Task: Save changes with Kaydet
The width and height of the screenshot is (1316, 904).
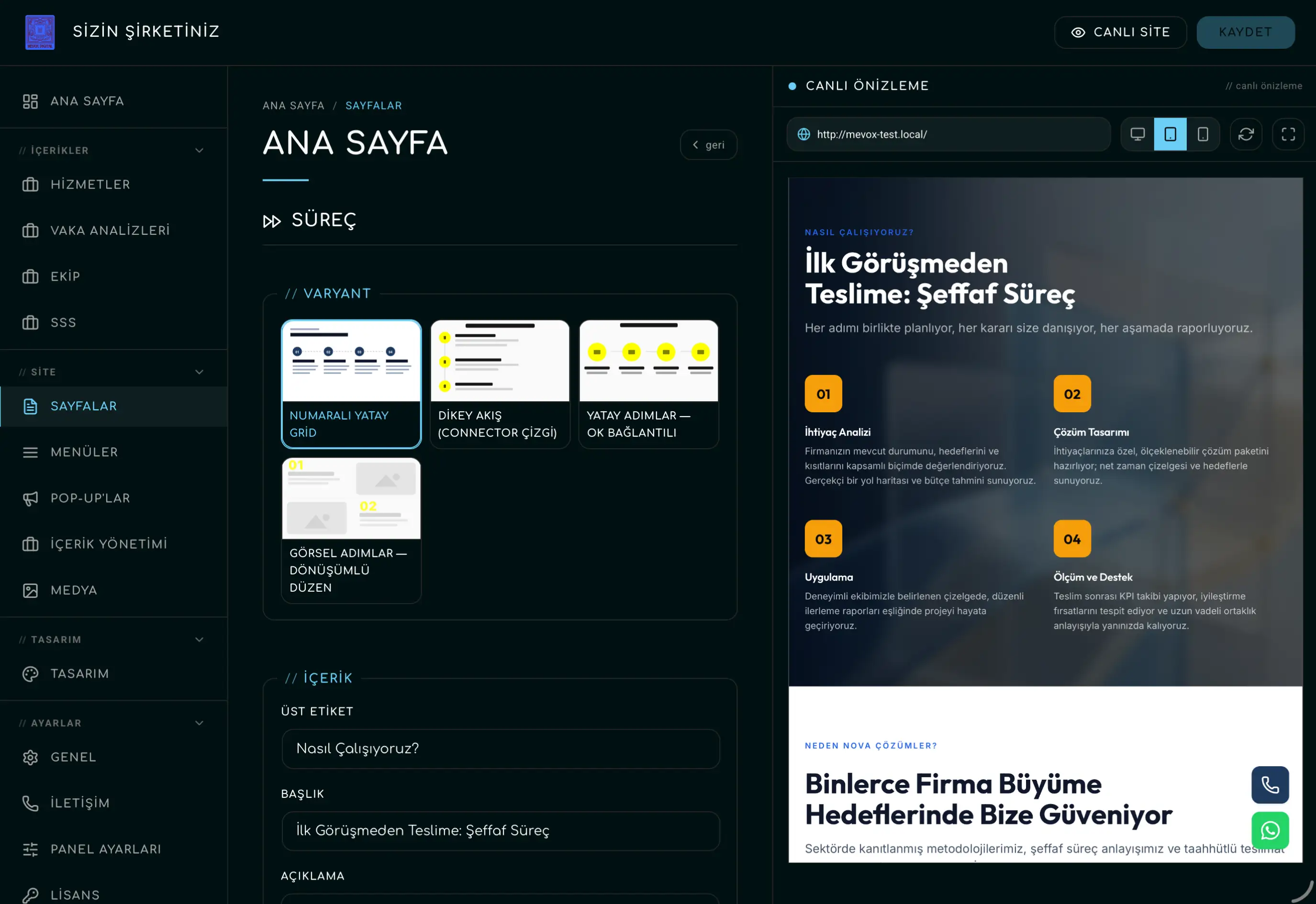Action: point(1246,33)
